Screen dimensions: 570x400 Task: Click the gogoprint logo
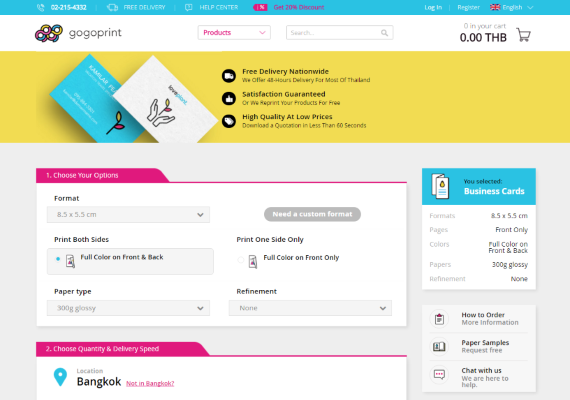(78, 33)
